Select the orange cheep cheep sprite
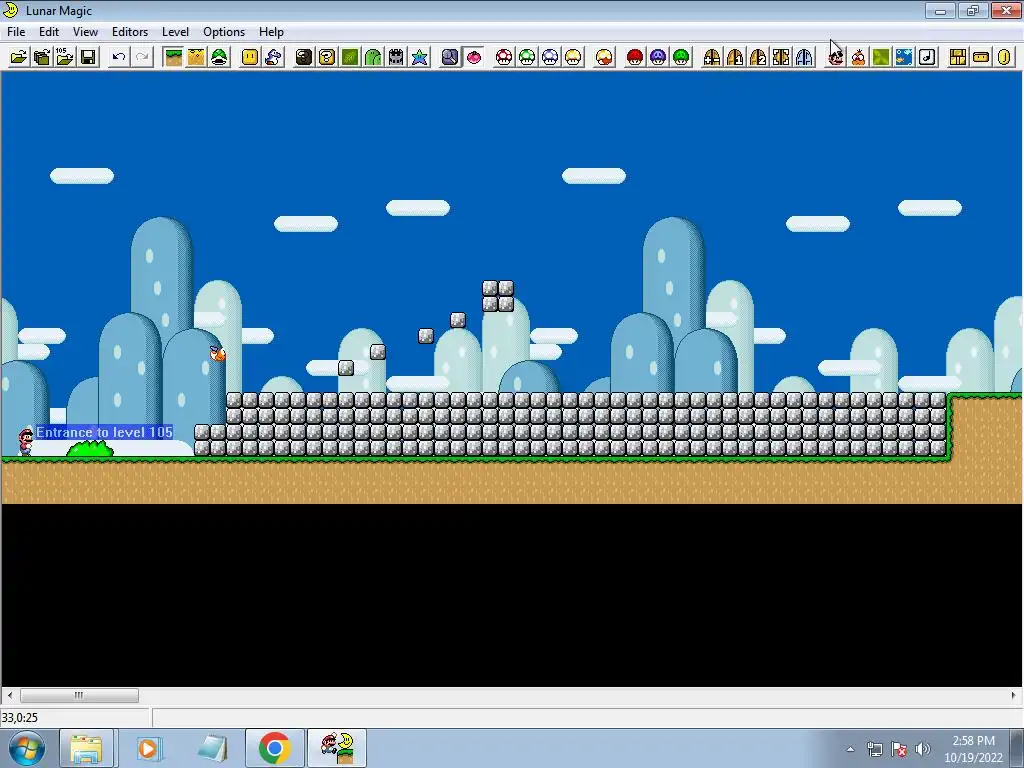Viewport: 1024px width, 768px height. (x=217, y=353)
